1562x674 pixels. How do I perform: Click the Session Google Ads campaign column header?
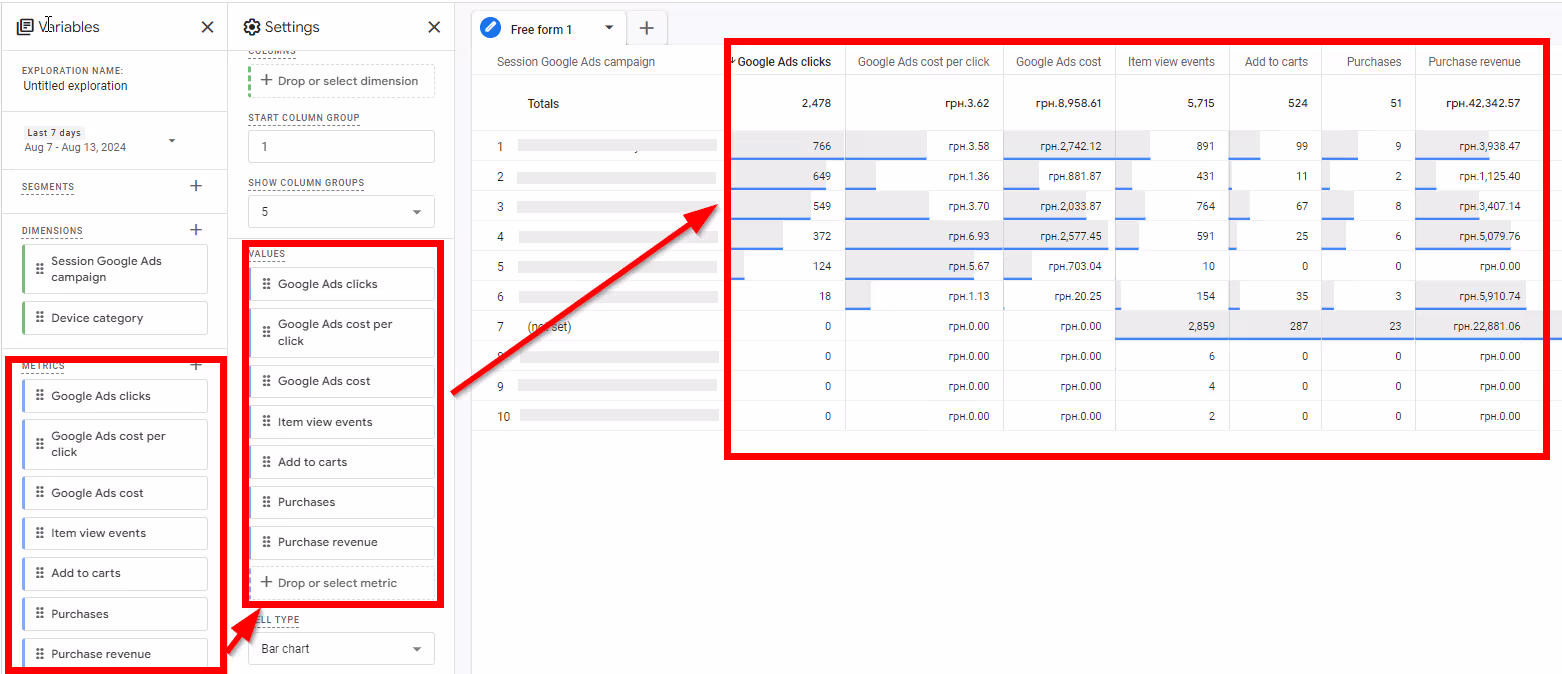(576, 62)
